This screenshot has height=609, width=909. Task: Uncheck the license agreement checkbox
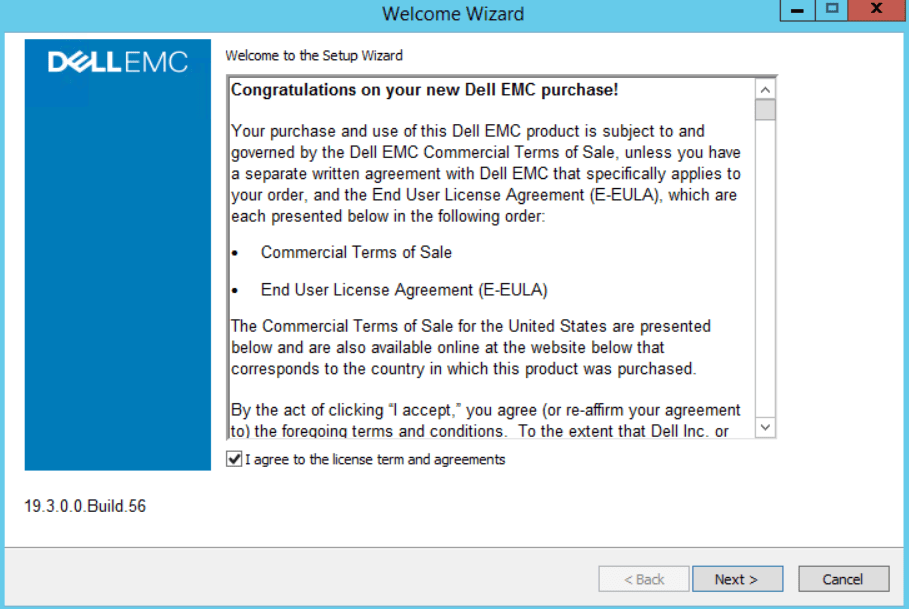click(x=234, y=459)
